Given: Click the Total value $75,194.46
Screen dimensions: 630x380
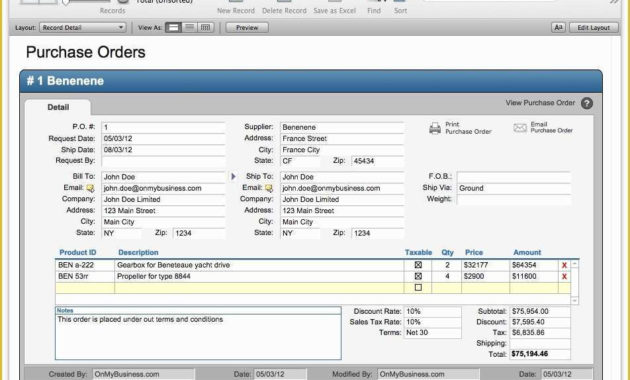Looking at the screenshot, I should pyautogui.click(x=540, y=354).
